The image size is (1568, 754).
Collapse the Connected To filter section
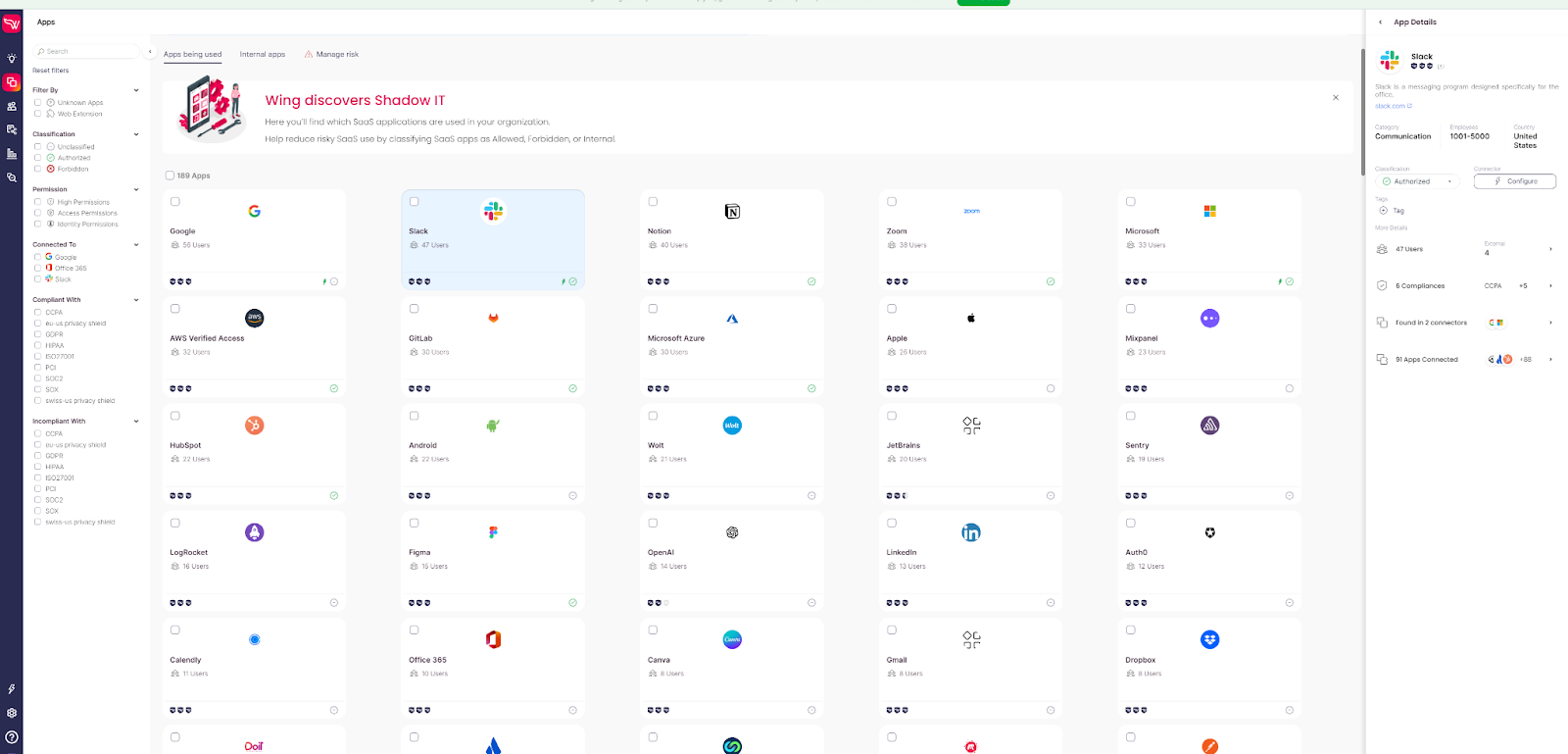point(136,244)
